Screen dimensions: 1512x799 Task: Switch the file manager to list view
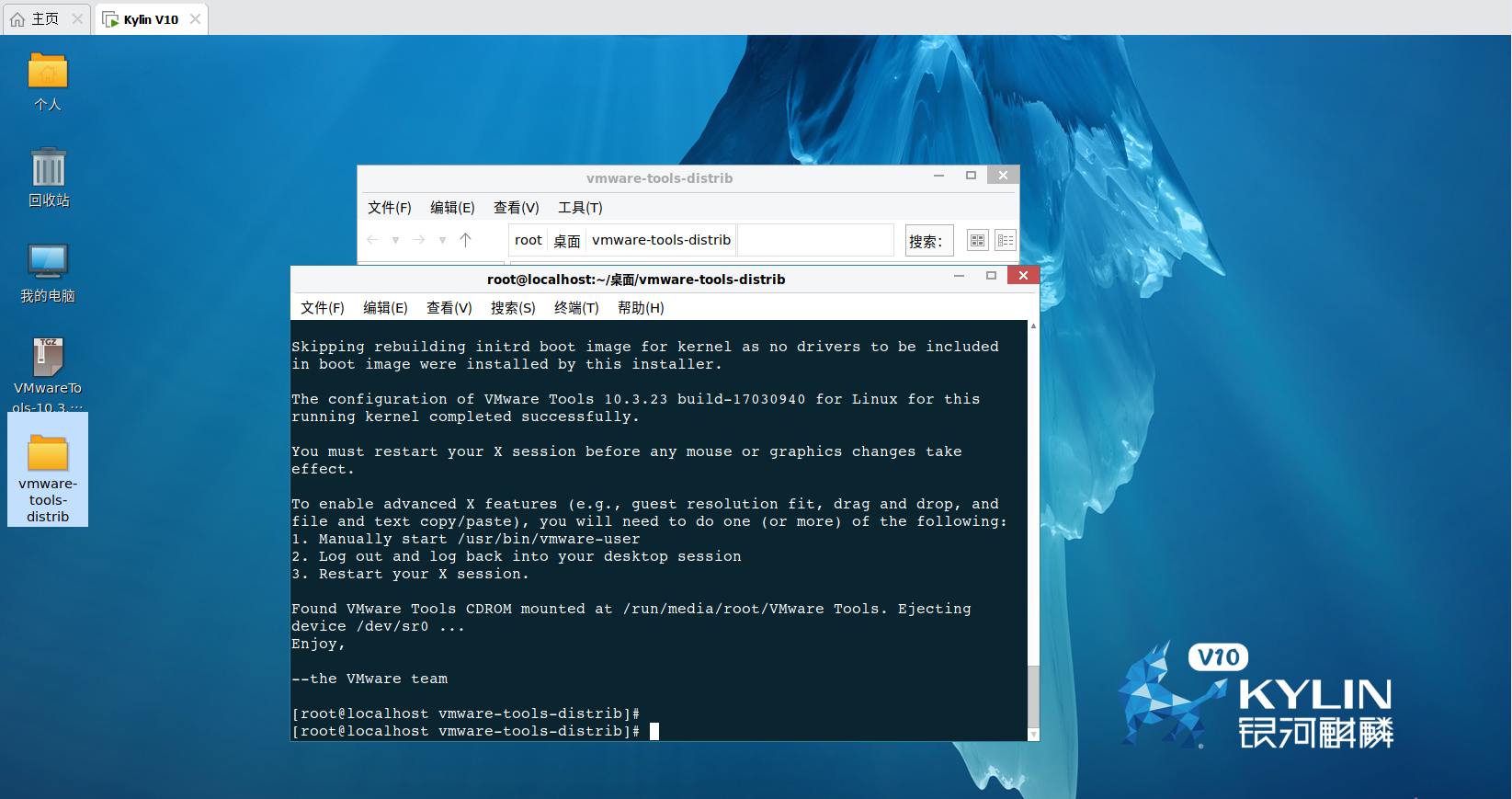tap(1005, 241)
